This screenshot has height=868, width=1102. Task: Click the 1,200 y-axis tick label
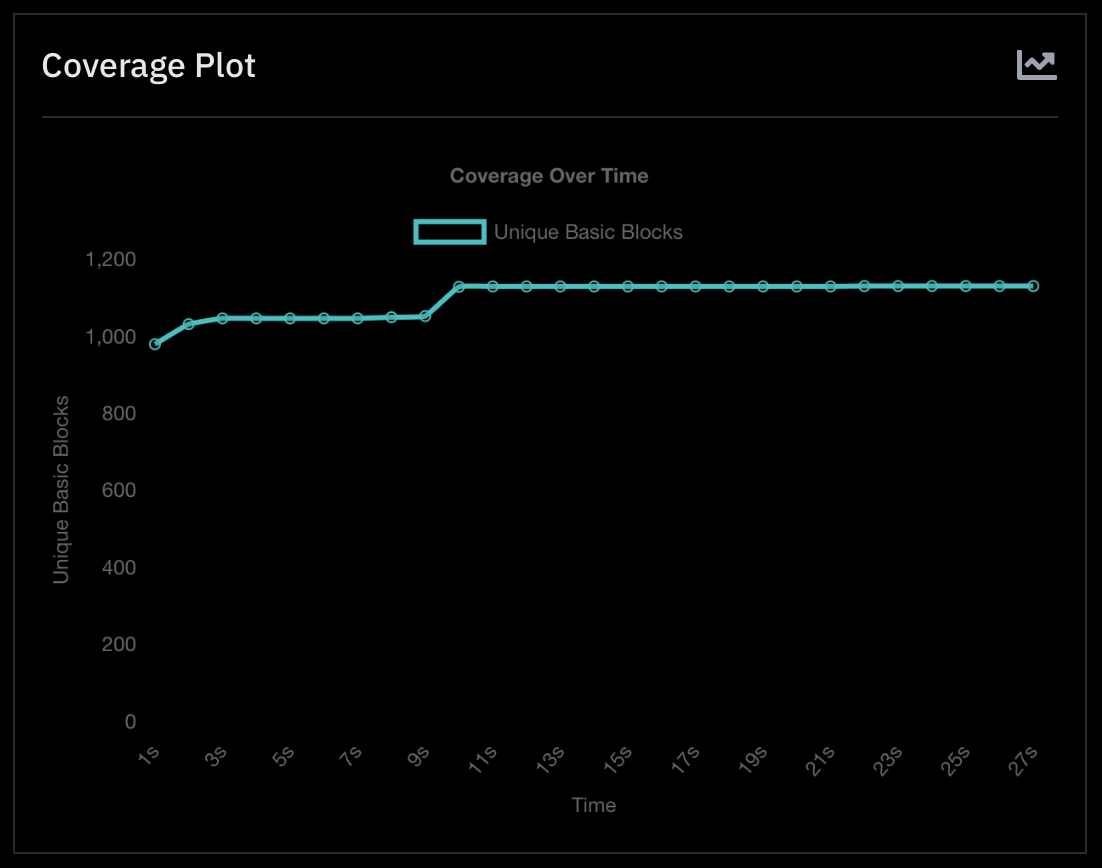tap(111, 260)
